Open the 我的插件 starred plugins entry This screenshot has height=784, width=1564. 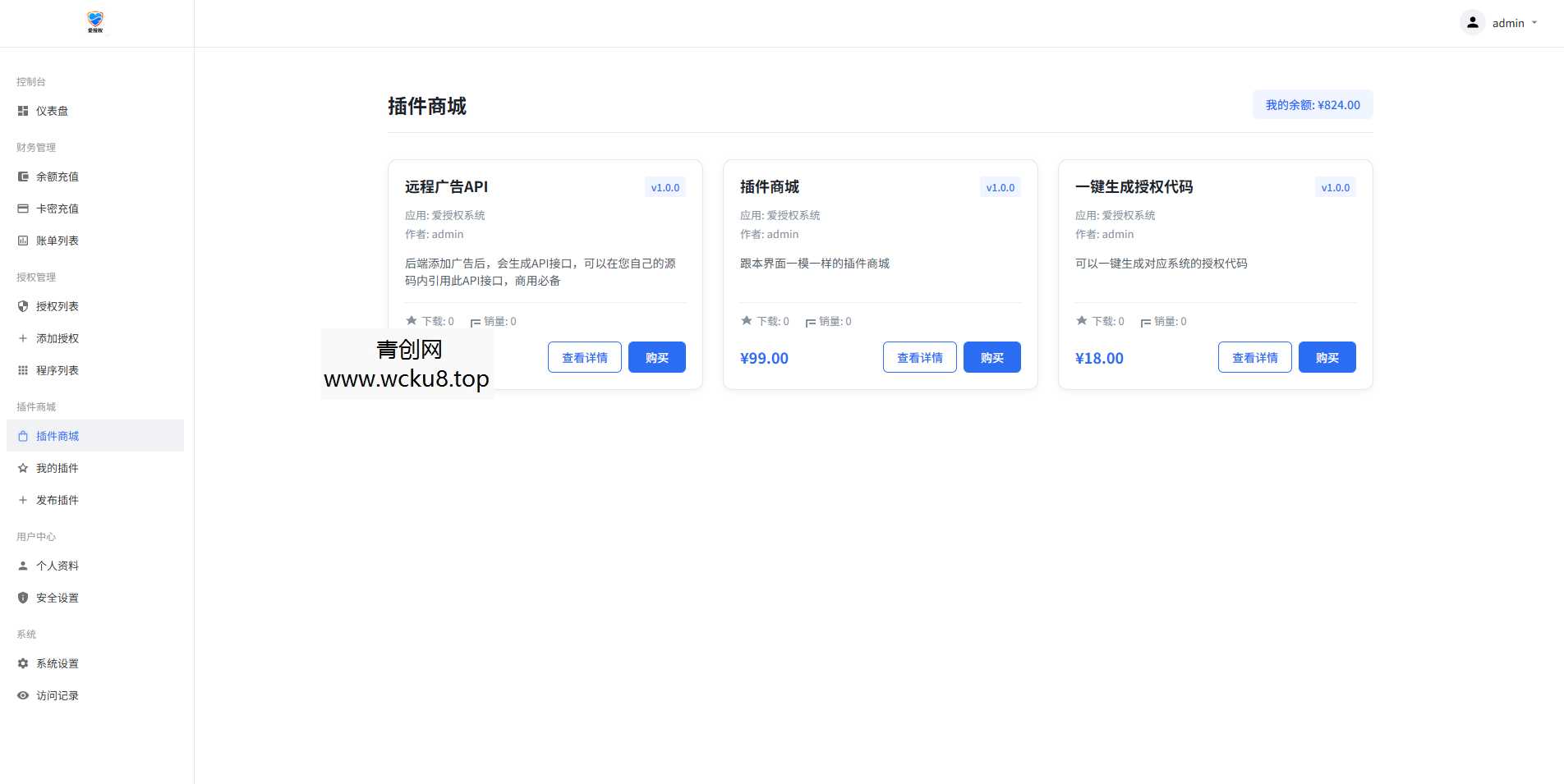(57, 468)
